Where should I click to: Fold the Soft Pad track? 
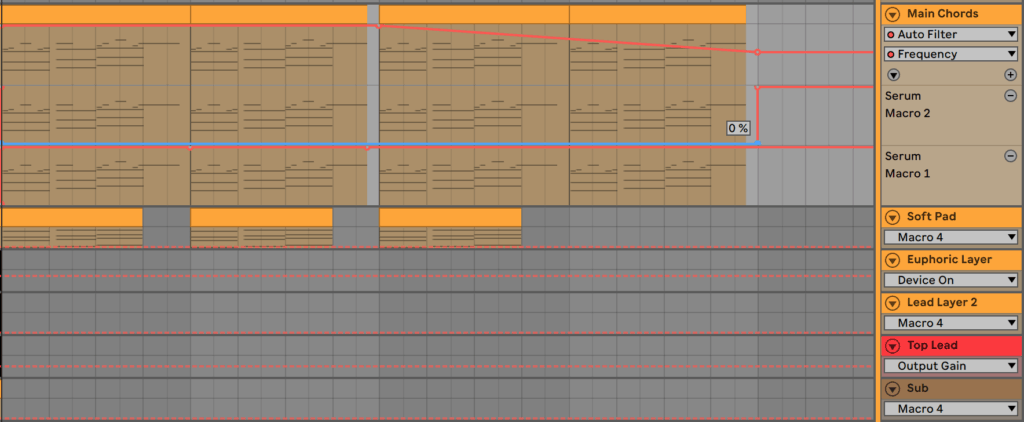click(893, 218)
